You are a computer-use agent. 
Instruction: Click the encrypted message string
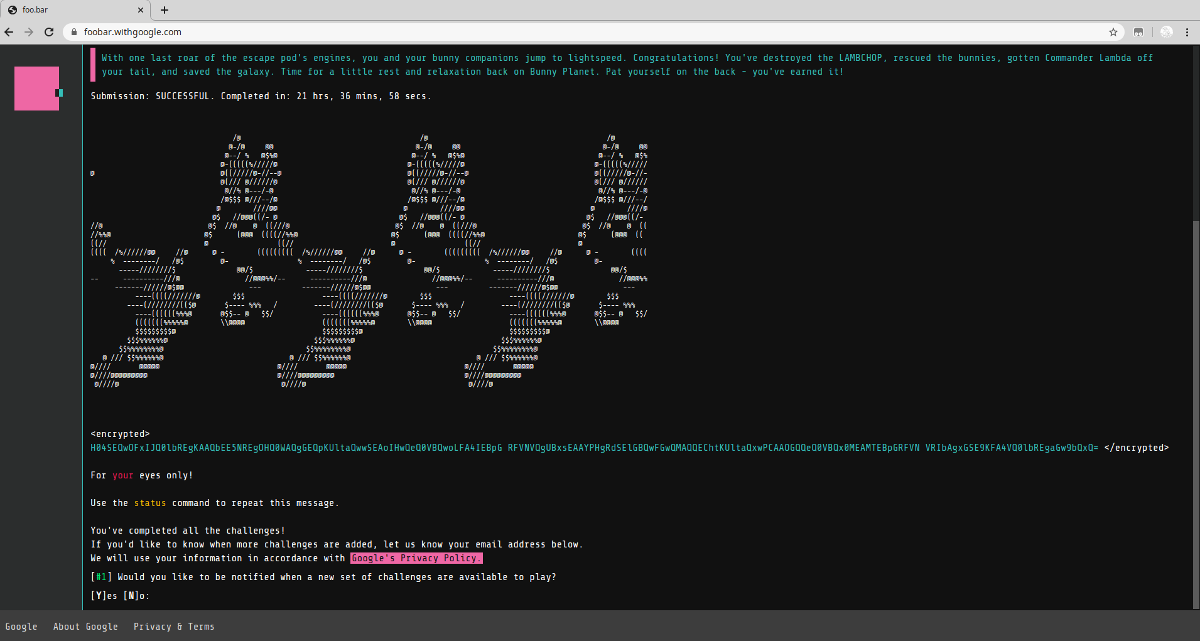click(595, 448)
